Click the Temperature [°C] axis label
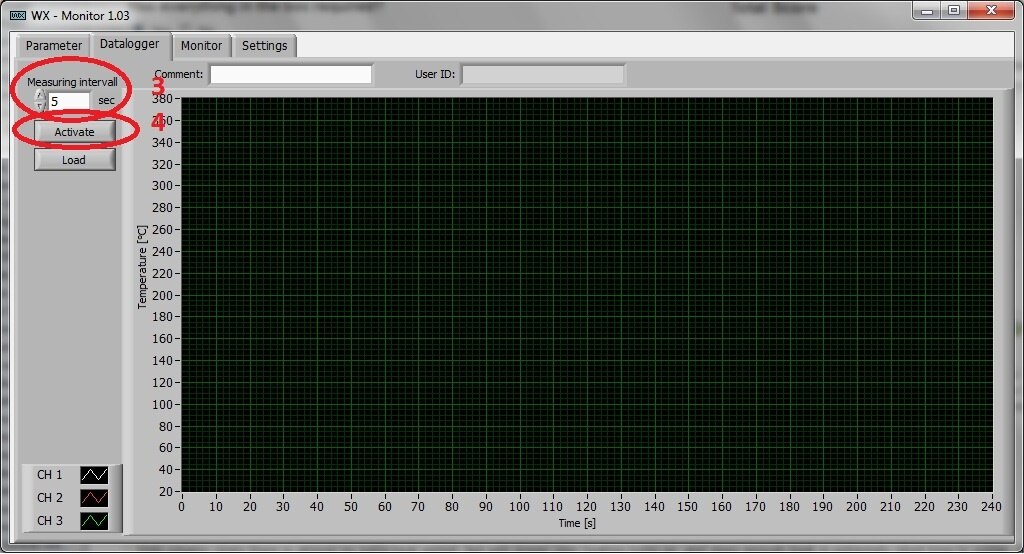Screen dimensions: 1024x554 142,267
